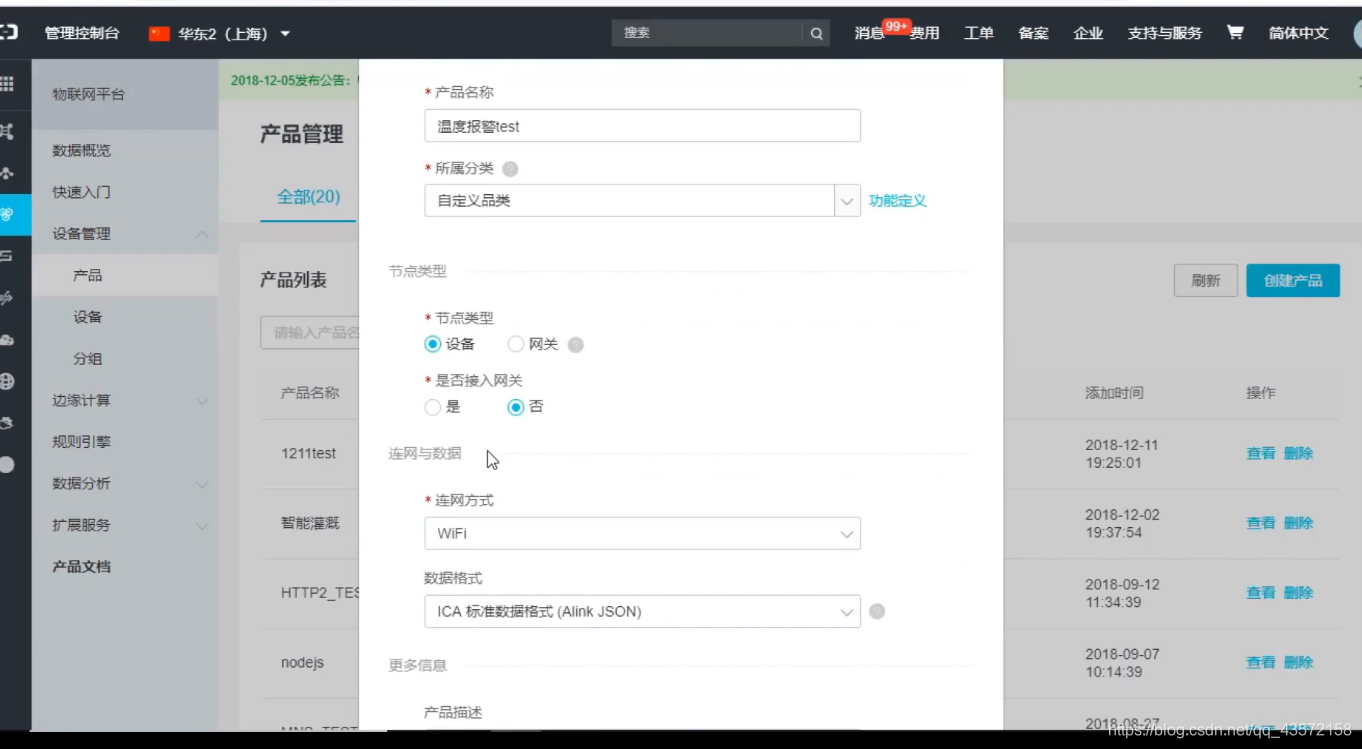Click the top bar 搜索 field
The width and height of the screenshot is (1362, 749).
click(707, 33)
